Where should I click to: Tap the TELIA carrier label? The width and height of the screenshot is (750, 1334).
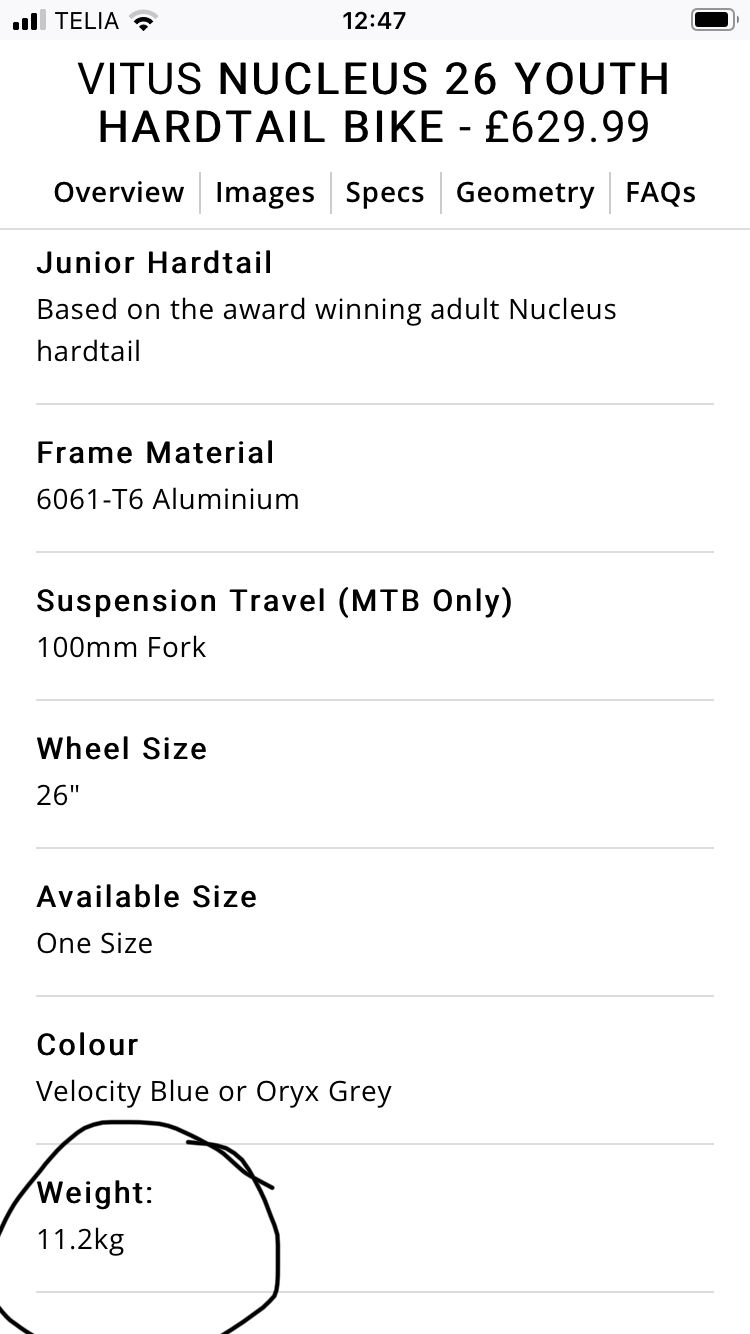[x=87, y=20]
